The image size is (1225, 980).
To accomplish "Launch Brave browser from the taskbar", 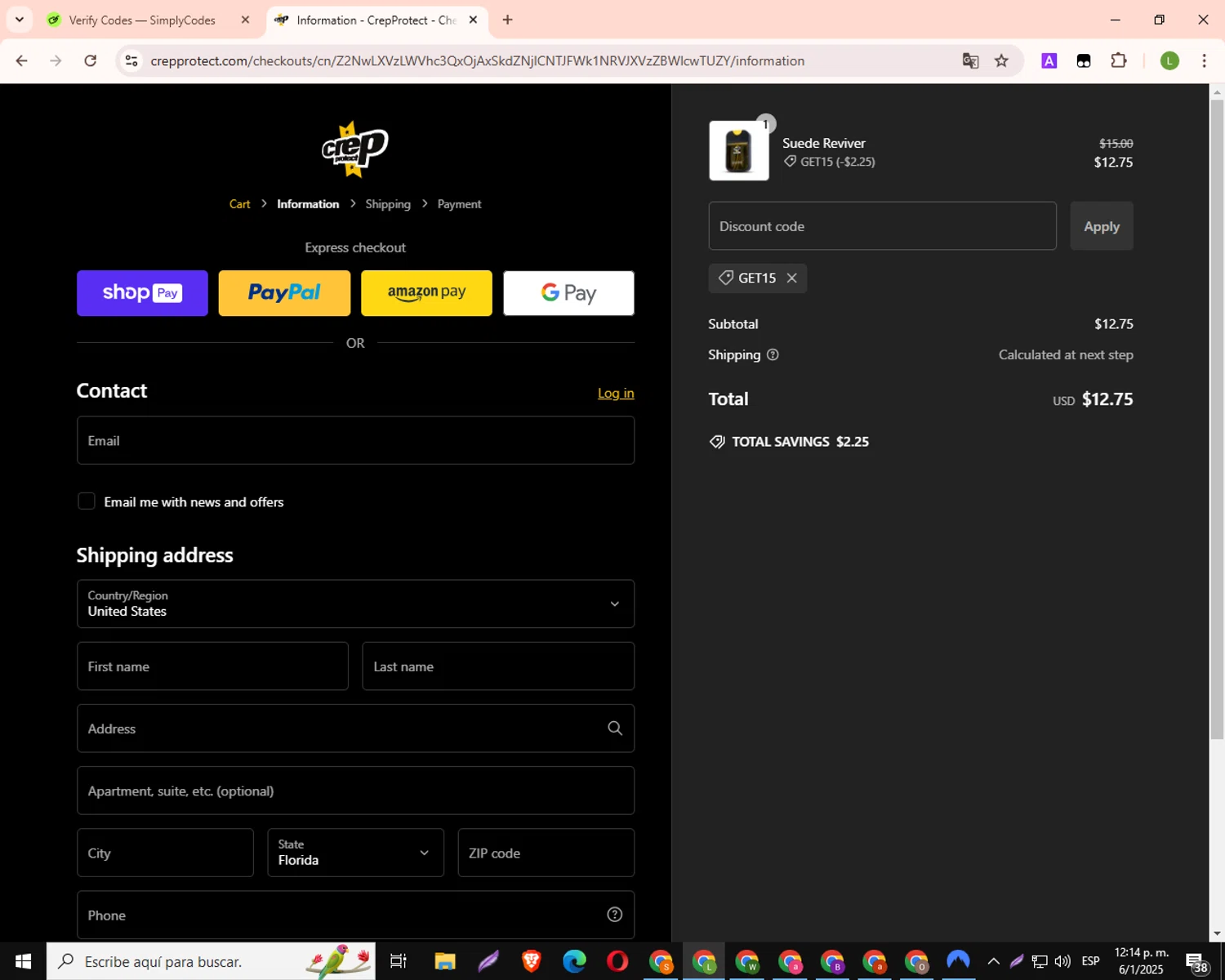I will (x=532, y=961).
